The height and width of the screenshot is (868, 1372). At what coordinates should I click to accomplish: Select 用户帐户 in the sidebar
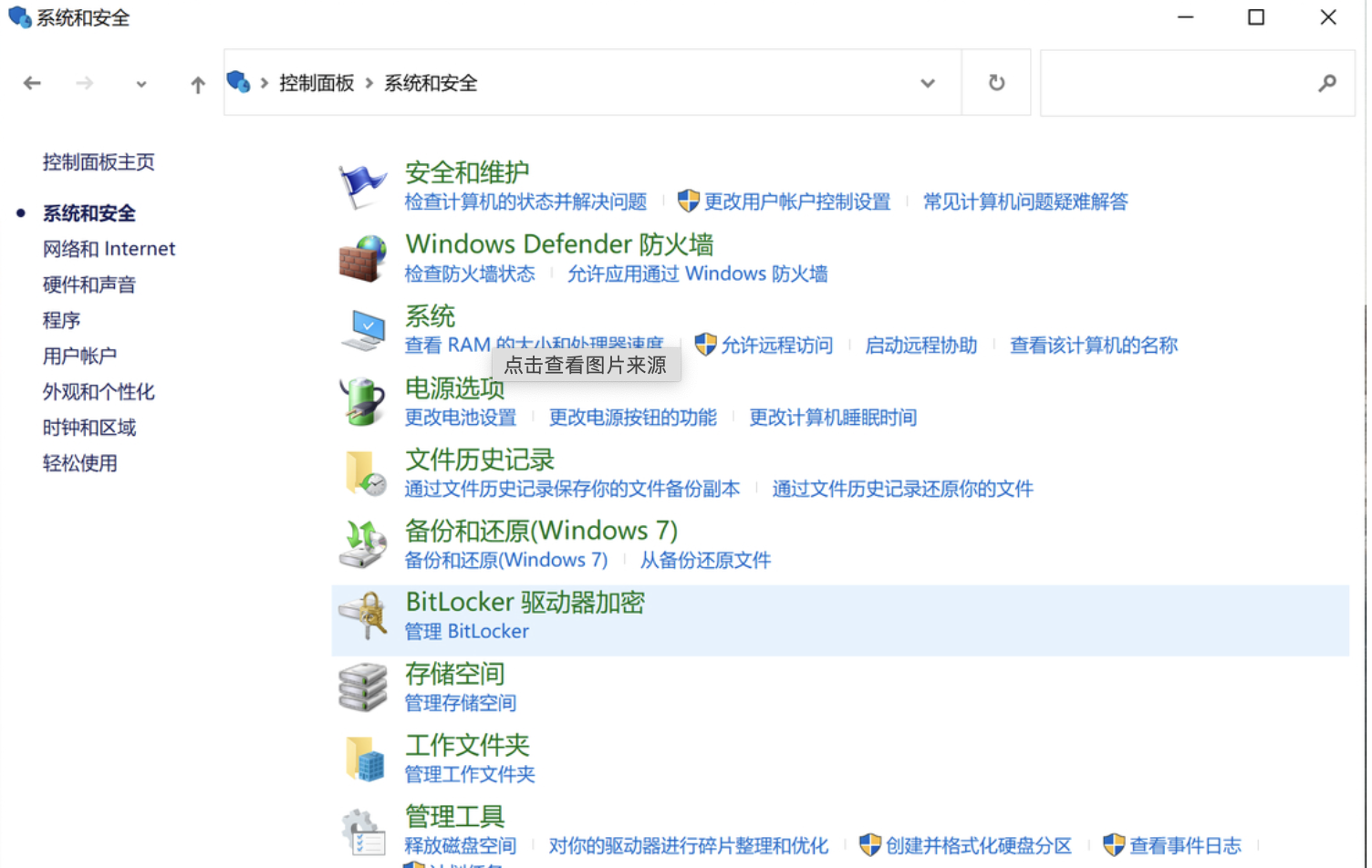coord(79,356)
